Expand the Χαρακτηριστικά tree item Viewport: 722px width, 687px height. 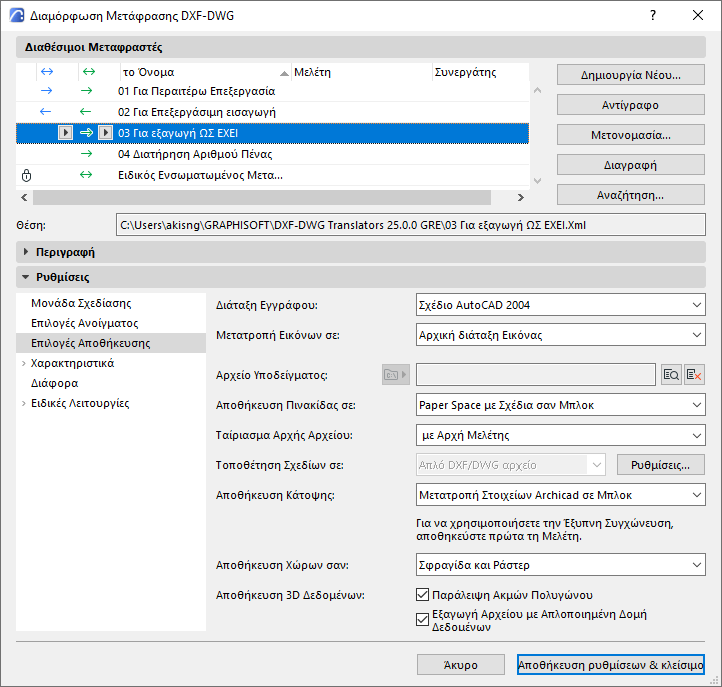click(23, 363)
